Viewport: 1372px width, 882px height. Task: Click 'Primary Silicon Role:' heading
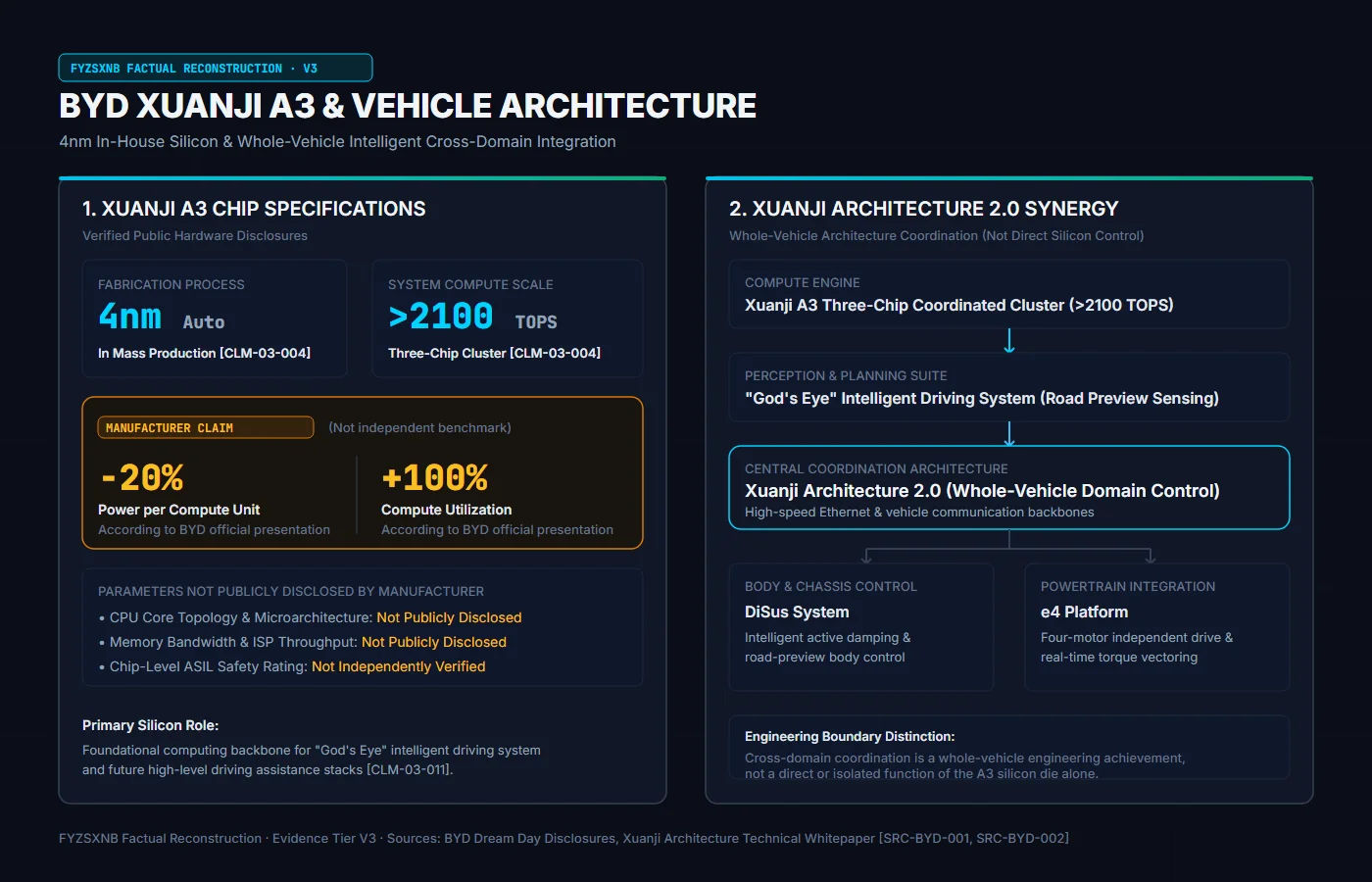pyautogui.click(x=150, y=725)
